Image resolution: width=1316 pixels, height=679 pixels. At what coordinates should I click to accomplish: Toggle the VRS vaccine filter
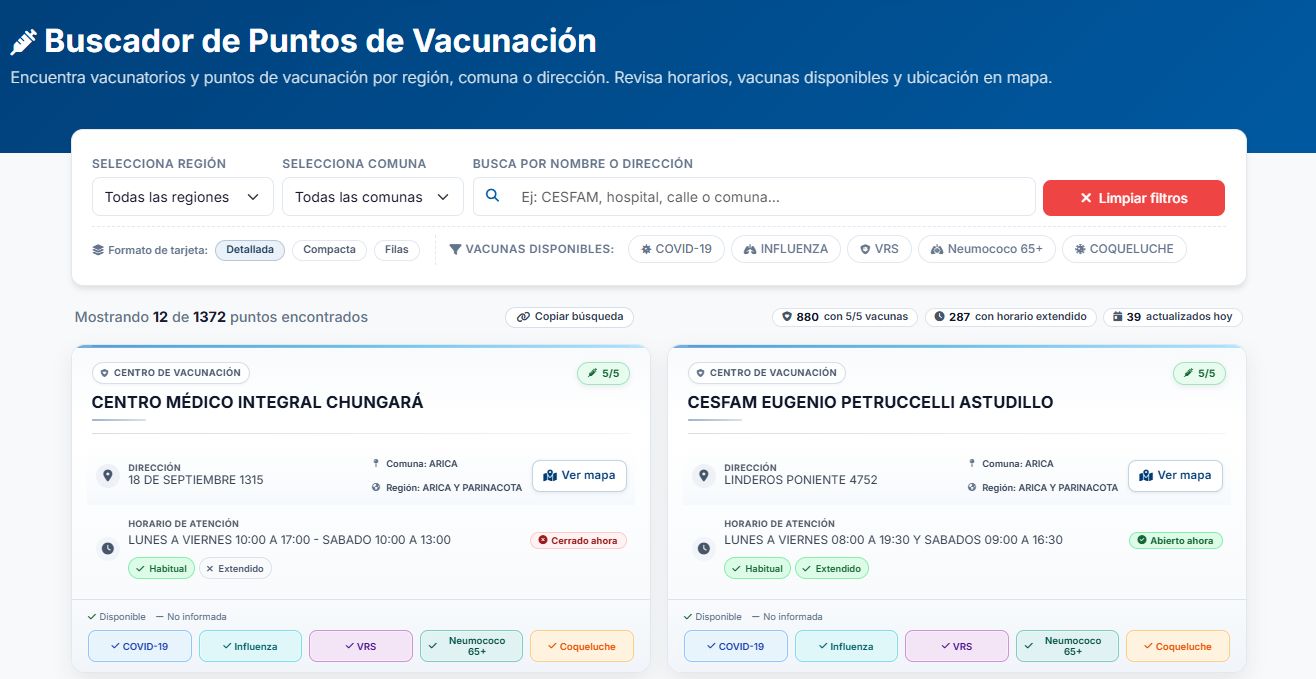point(878,248)
